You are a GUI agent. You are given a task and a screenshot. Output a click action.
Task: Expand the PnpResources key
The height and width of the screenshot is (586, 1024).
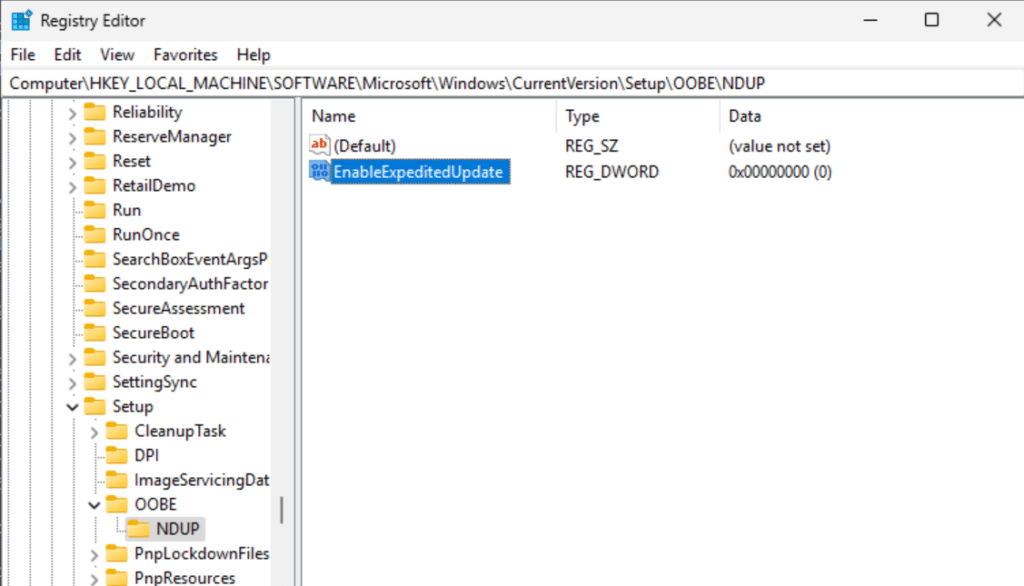coord(94,579)
